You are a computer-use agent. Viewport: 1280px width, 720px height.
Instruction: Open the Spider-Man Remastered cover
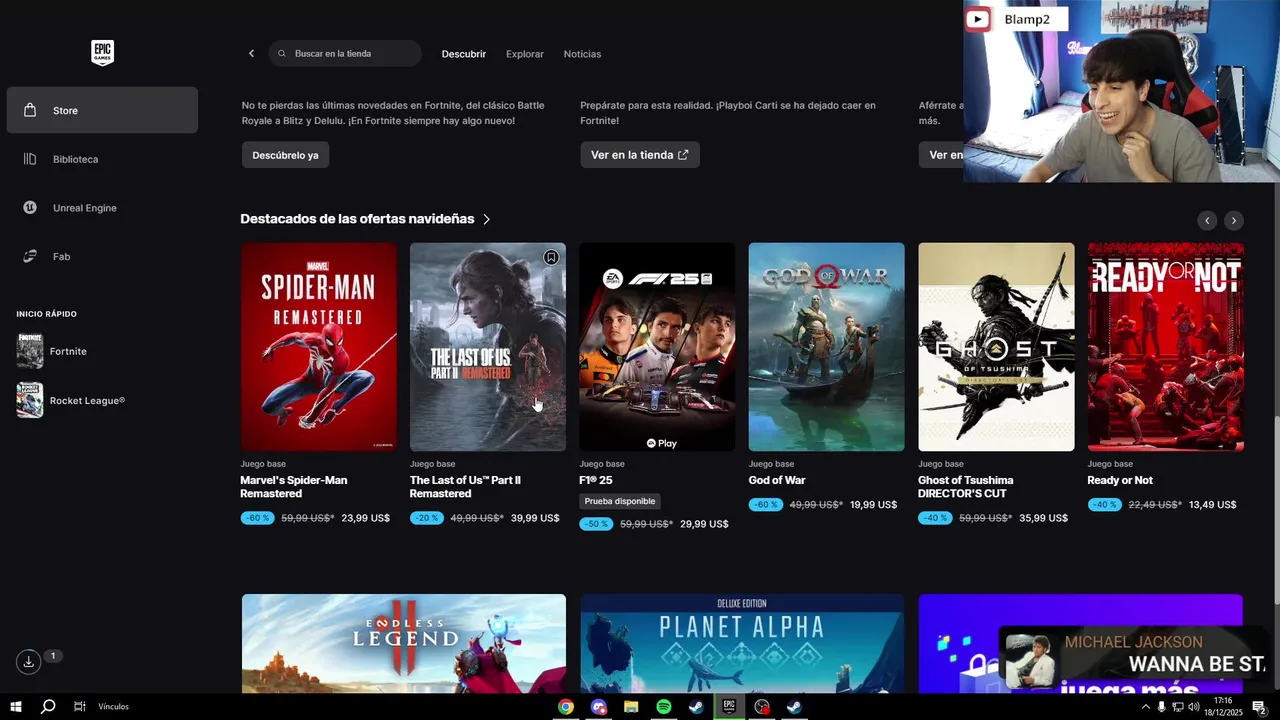pos(319,347)
